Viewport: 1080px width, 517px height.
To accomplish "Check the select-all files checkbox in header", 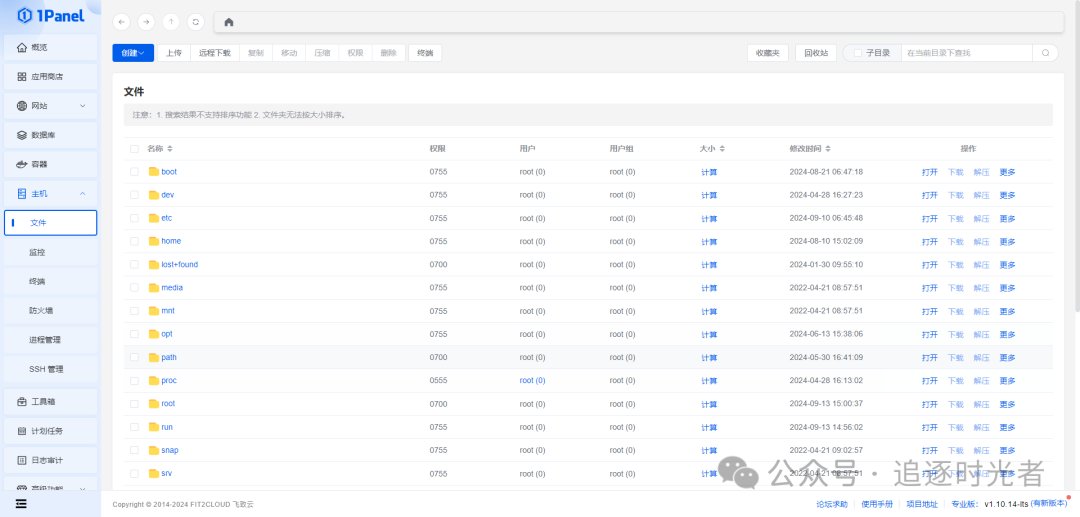I will (x=134, y=149).
